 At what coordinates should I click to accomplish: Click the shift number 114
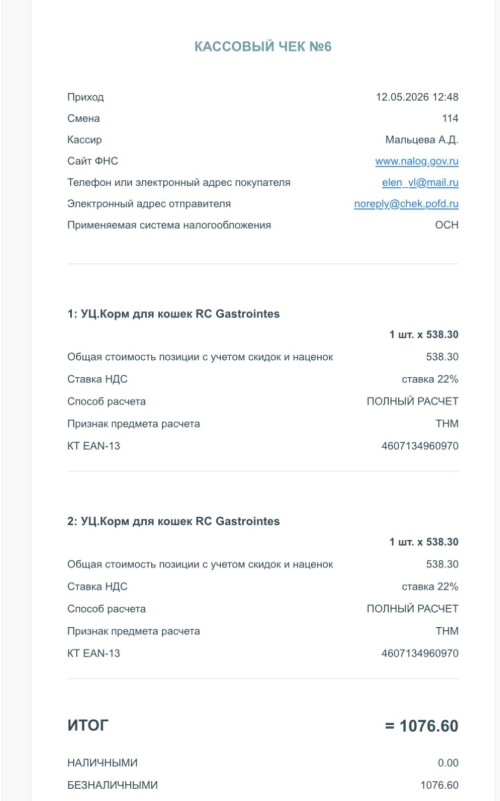[x=450, y=119]
